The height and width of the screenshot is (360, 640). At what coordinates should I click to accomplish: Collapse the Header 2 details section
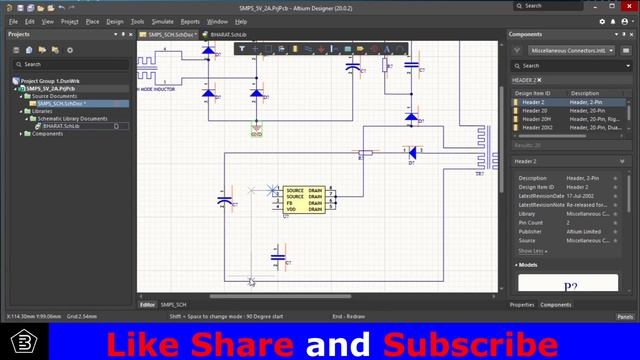(x=622, y=162)
